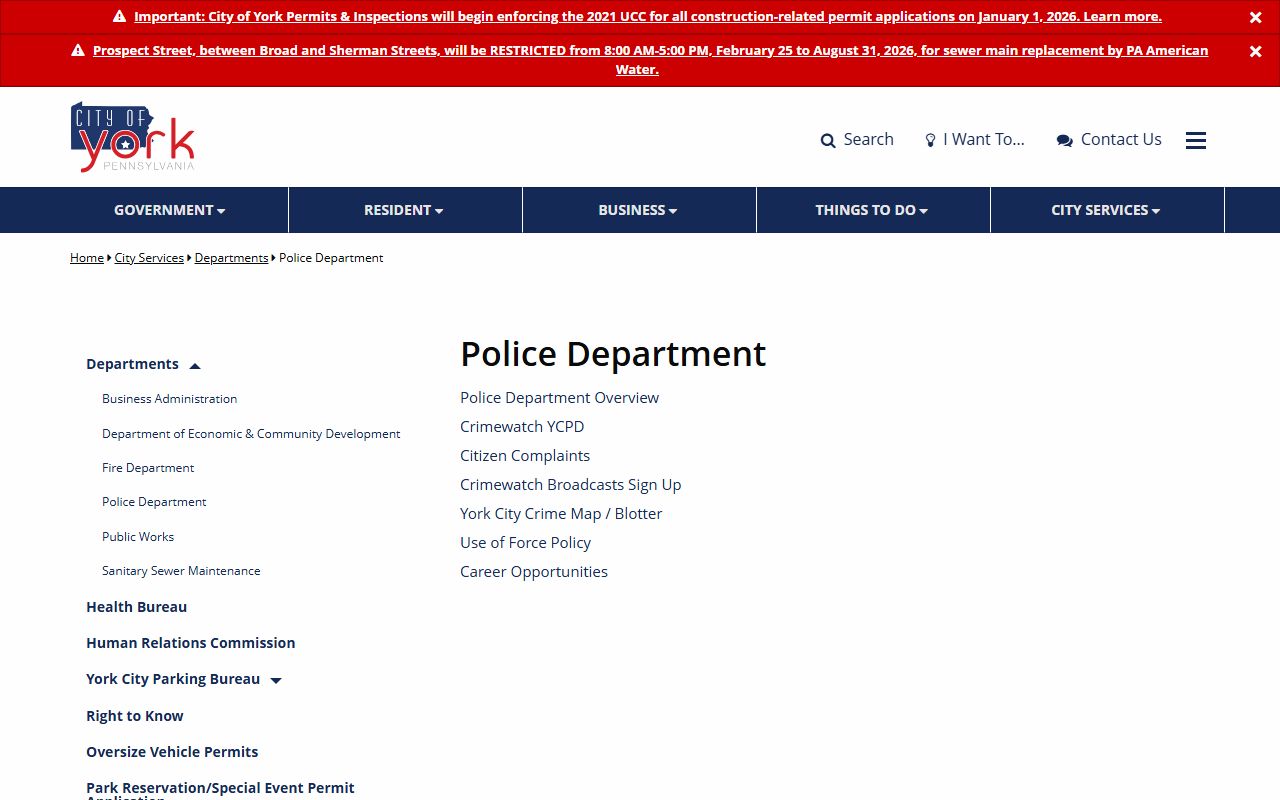Open the Government dropdown menu

pyautogui.click(x=170, y=210)
